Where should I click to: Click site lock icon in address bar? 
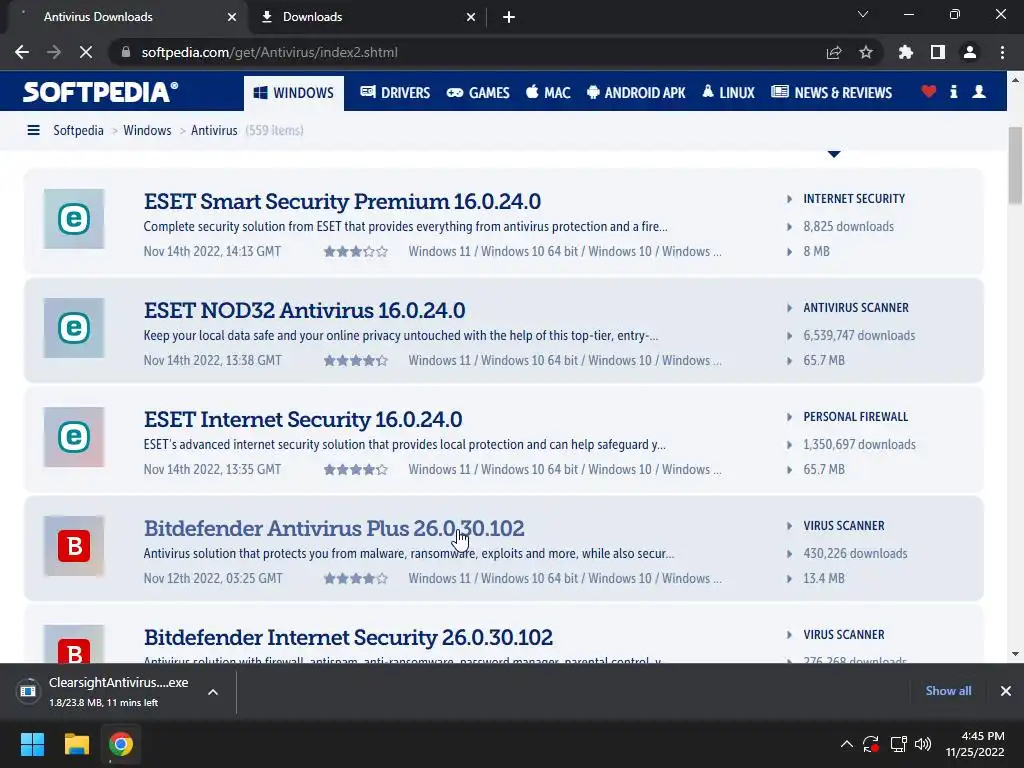(126, 52)
